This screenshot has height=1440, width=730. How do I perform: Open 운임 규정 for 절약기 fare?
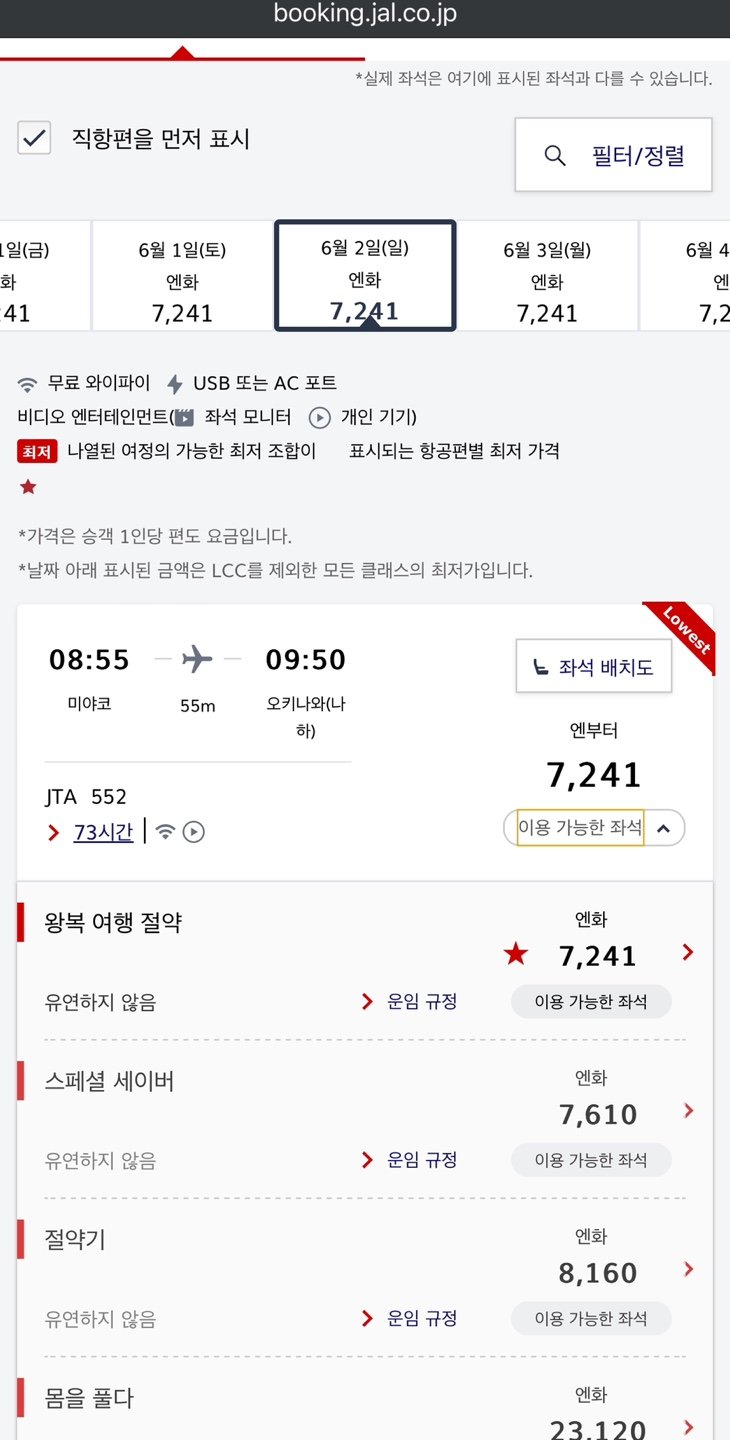click(x=421, y=1319)
